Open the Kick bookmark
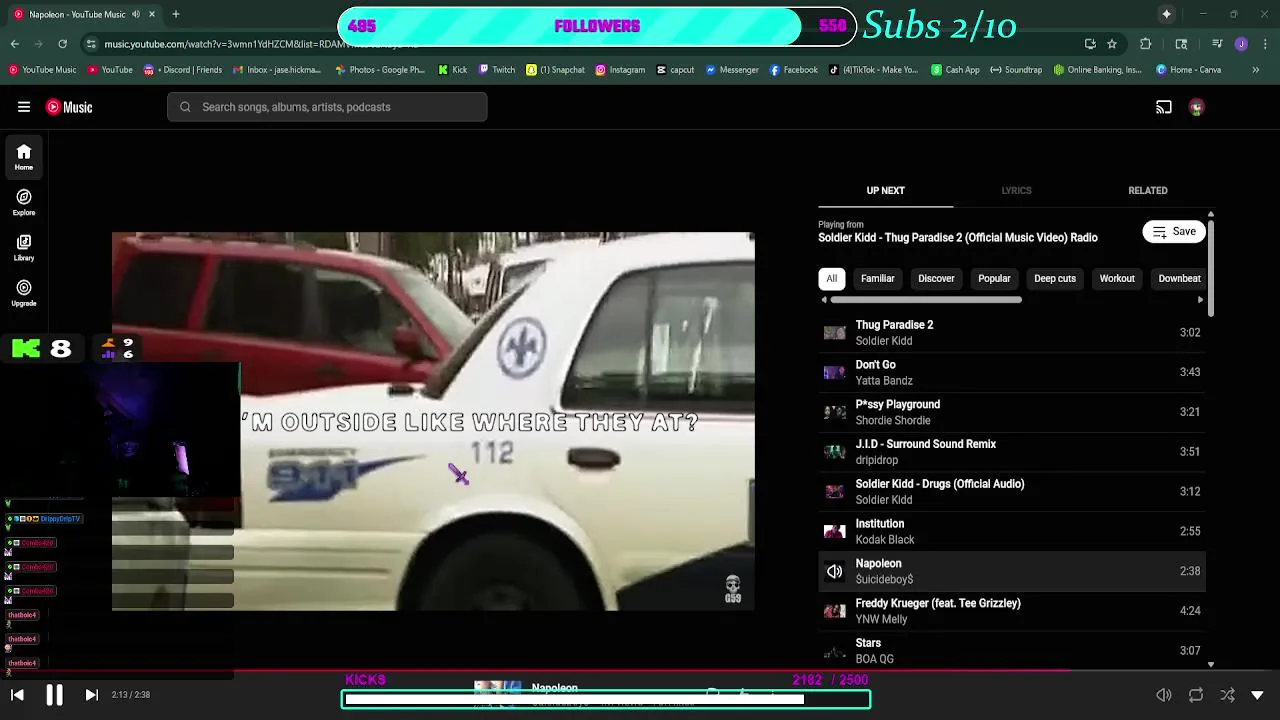 pyautogui.click(x=453, y=70)
